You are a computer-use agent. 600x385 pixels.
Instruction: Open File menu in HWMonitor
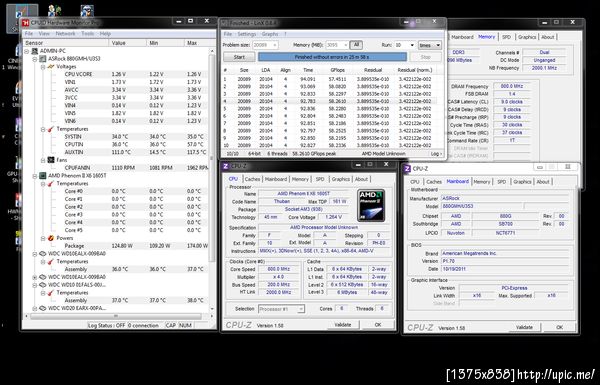coord(29,34)
